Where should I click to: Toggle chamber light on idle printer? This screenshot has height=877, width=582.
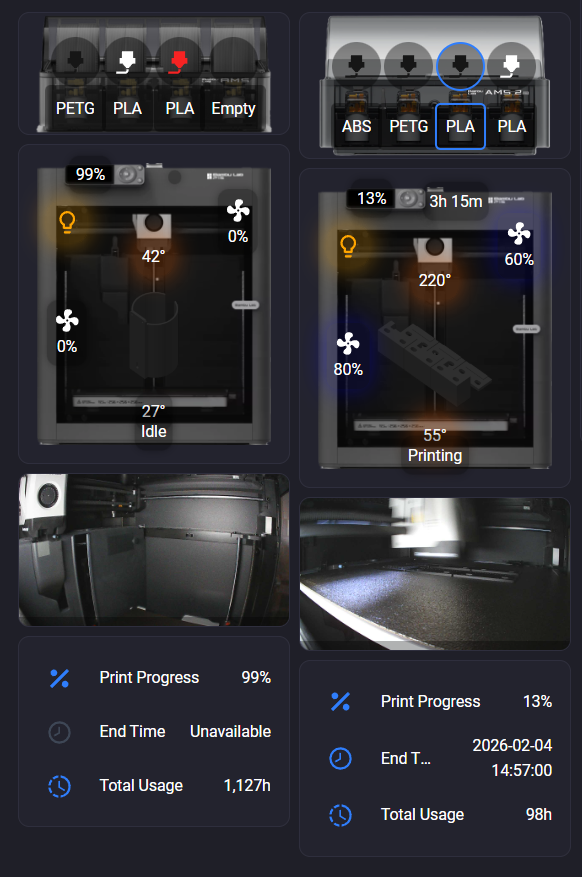tap(67, 222)
